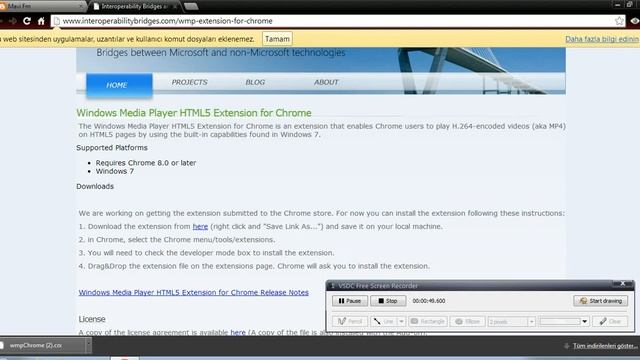Select the Rectangle drawing tool
Image resolution: width=640 pixels, height=360 pixels.
click(x=427, y=322)
